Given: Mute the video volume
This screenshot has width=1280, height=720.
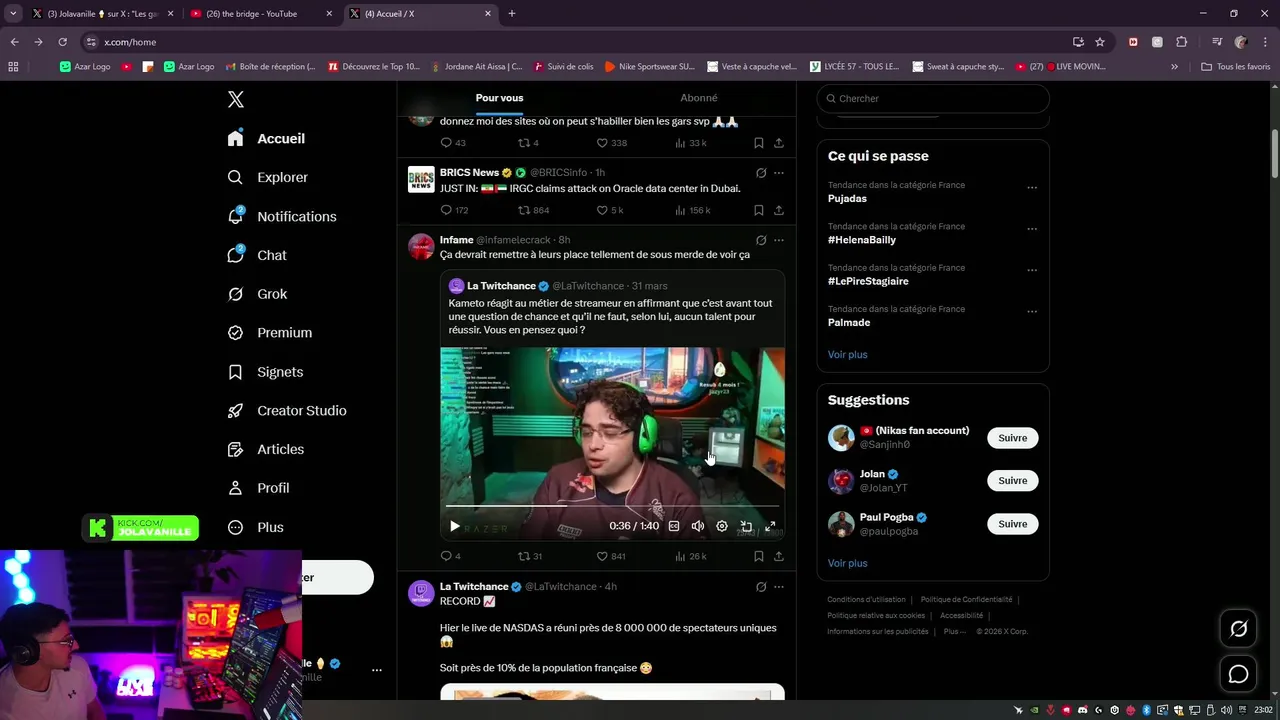Looking at the screenshot, I should 698,526.
